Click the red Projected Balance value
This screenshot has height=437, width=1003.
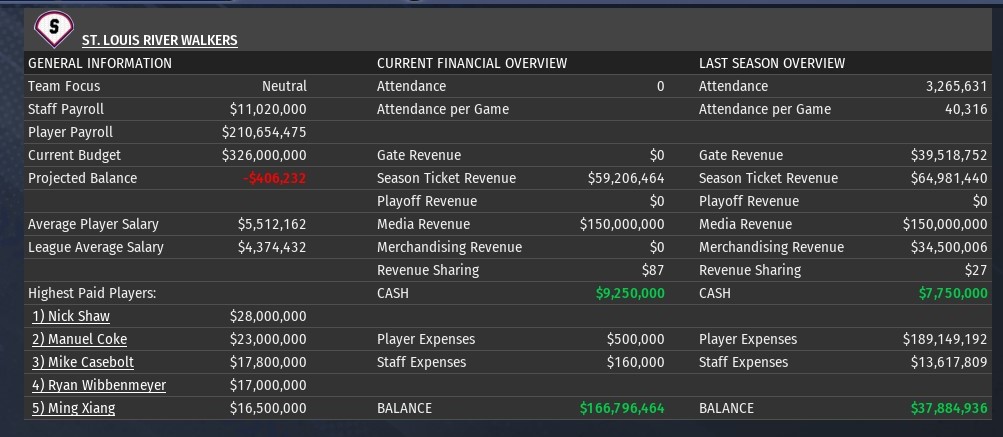[273, 178]
